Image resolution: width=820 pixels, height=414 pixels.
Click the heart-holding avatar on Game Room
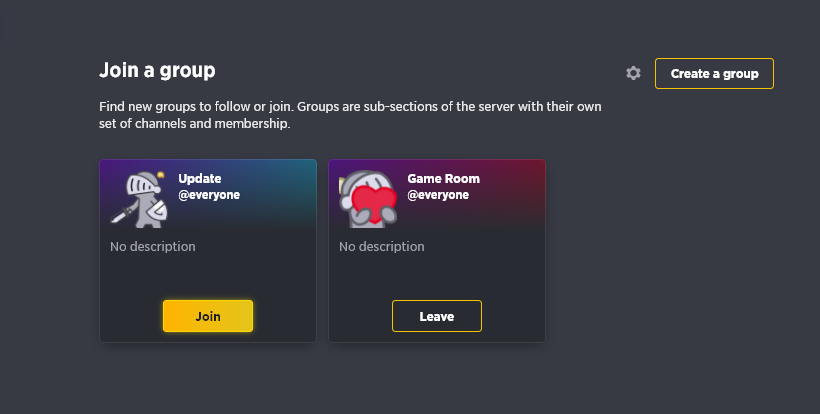368,199
